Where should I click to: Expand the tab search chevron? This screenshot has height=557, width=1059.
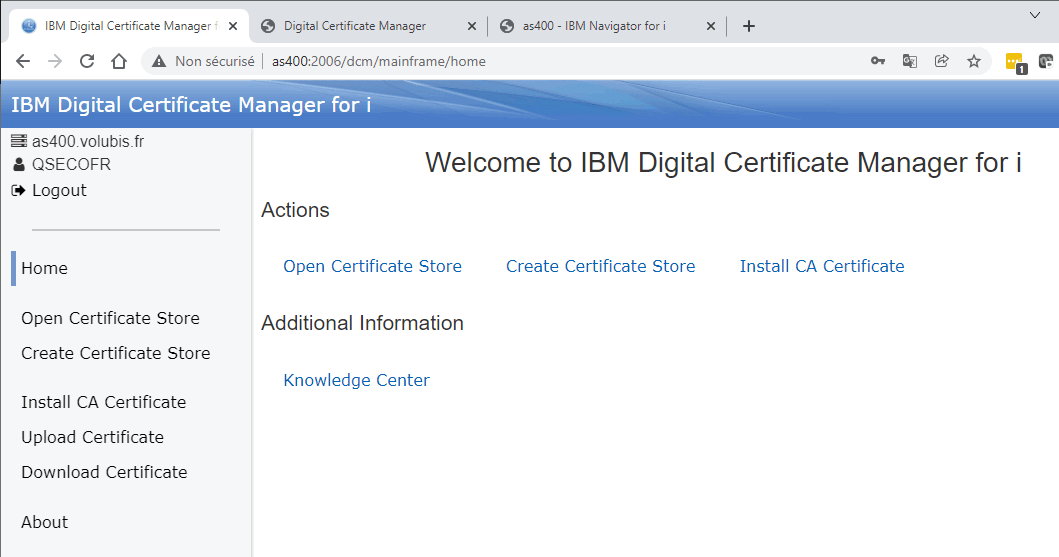(1035, 15)
